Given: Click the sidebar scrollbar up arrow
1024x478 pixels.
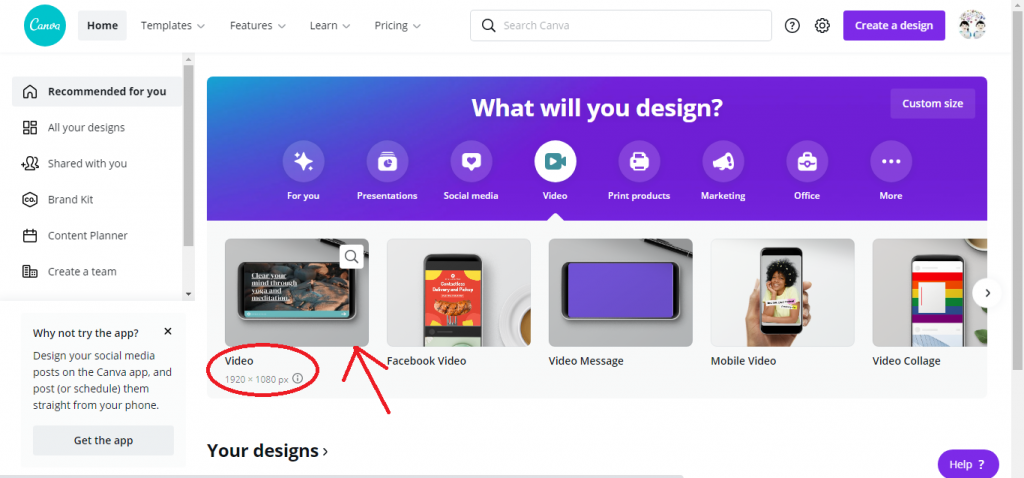Looking at the screenshot, I should [189, 59].
